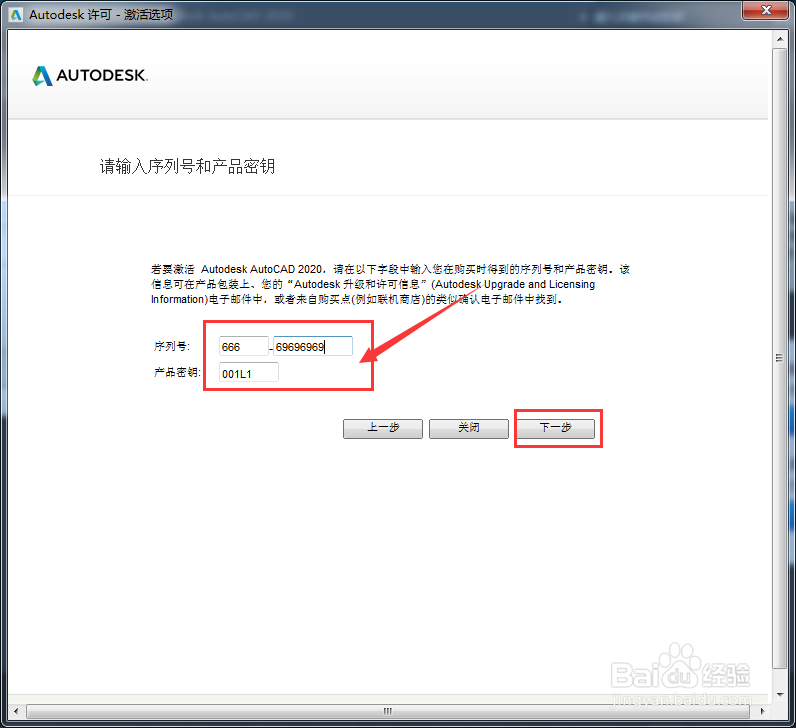The width and height of the screenshot is (796, 728).
Task: Click the Autodesk app icon in title bar
Action: point(16,15)
